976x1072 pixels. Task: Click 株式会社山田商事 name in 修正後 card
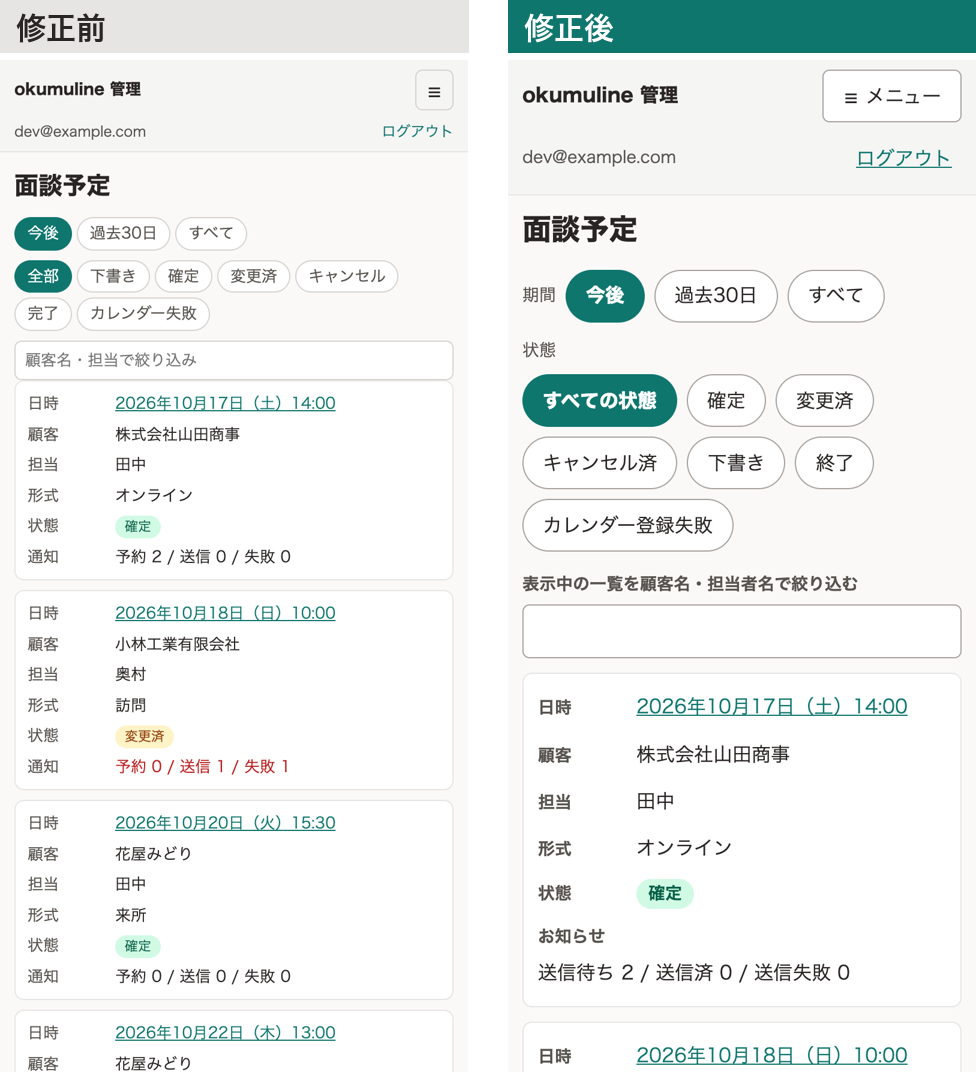pyautogui.click(x=713, y=754)
